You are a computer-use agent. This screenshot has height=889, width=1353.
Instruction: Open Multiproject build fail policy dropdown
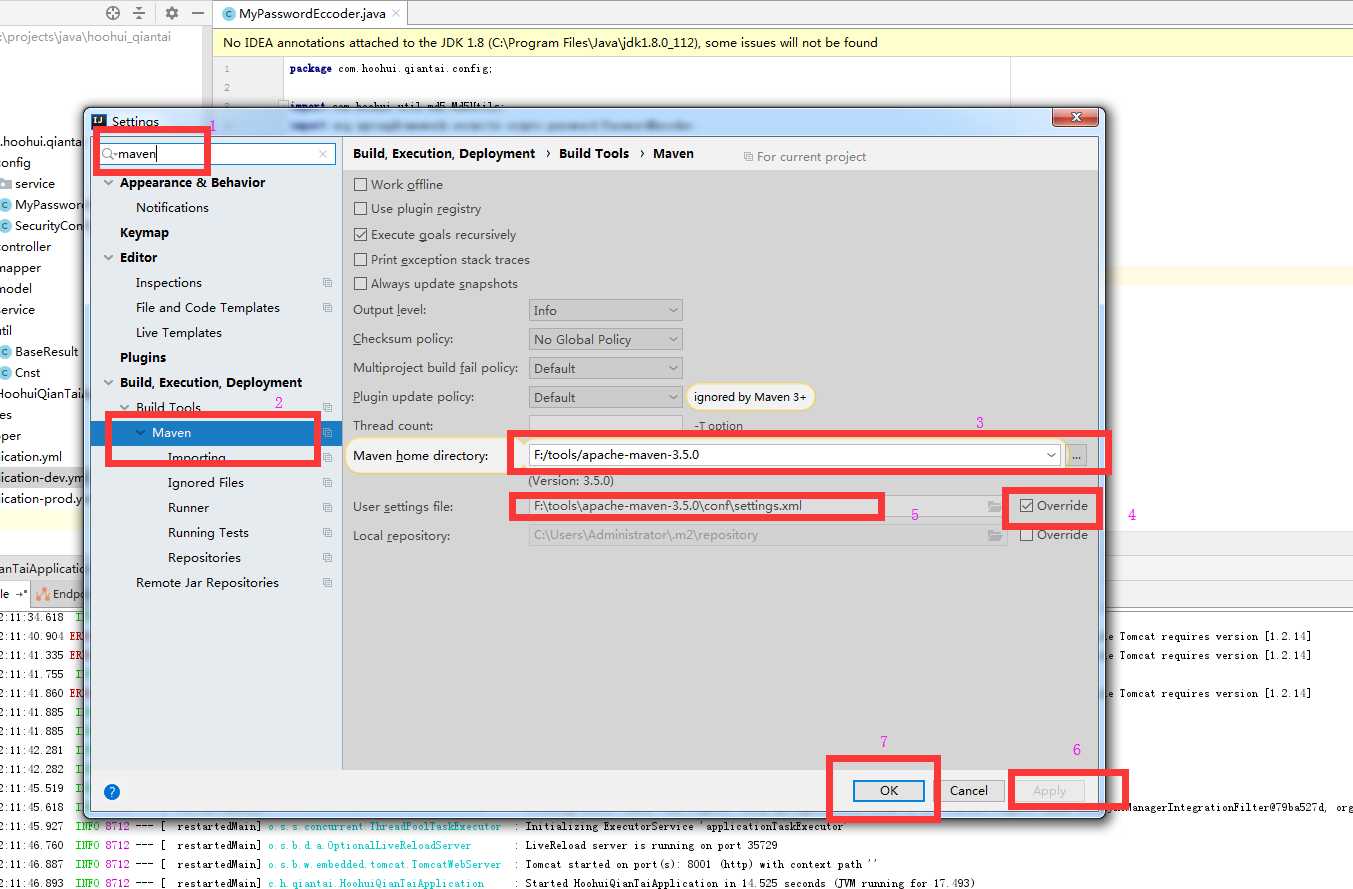[605, 369]
